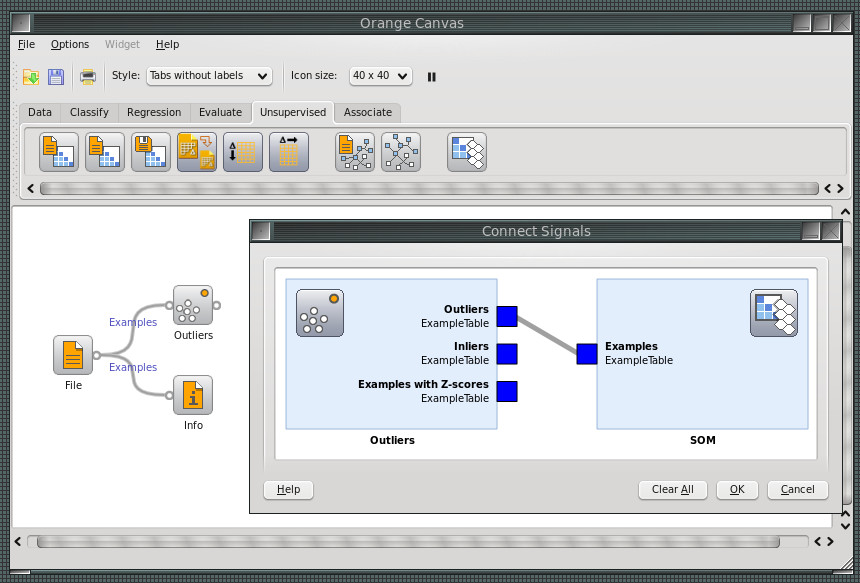Select the vertical-arrow delta grid widget icon

point(243,152)
